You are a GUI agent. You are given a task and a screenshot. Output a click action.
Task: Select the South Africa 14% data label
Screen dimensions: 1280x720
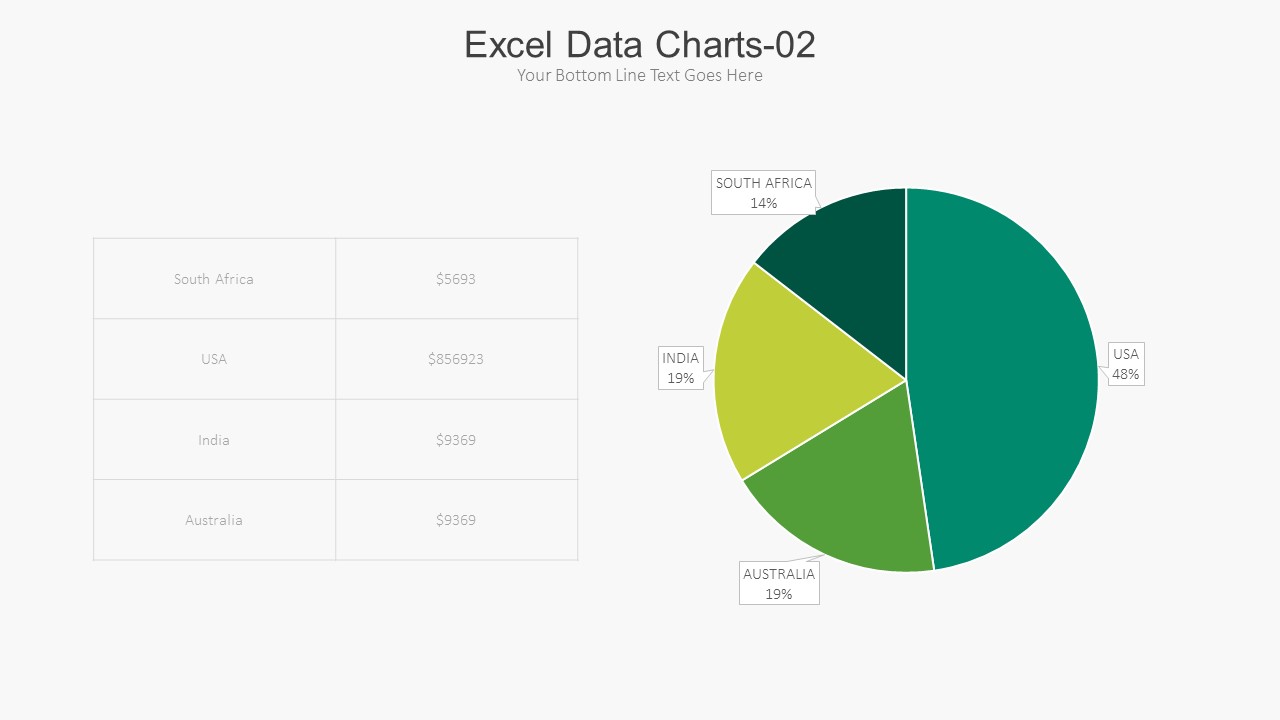[x=764, y=192]
